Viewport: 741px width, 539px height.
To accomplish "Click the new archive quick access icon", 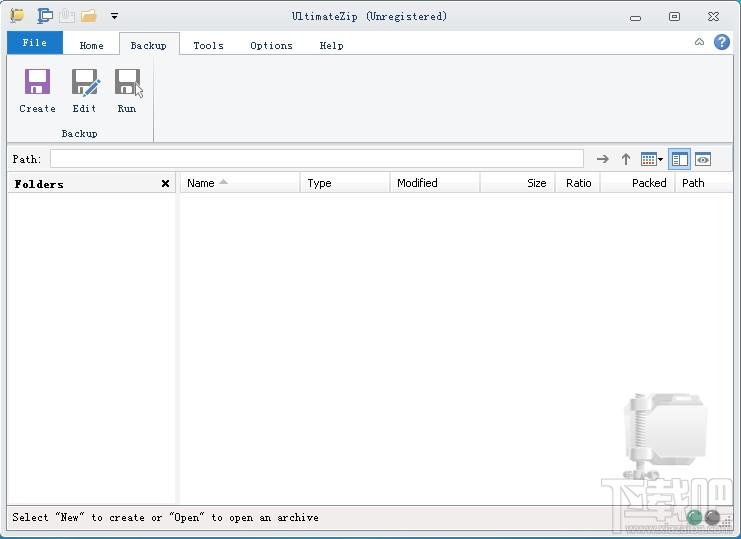I will 45,16.
